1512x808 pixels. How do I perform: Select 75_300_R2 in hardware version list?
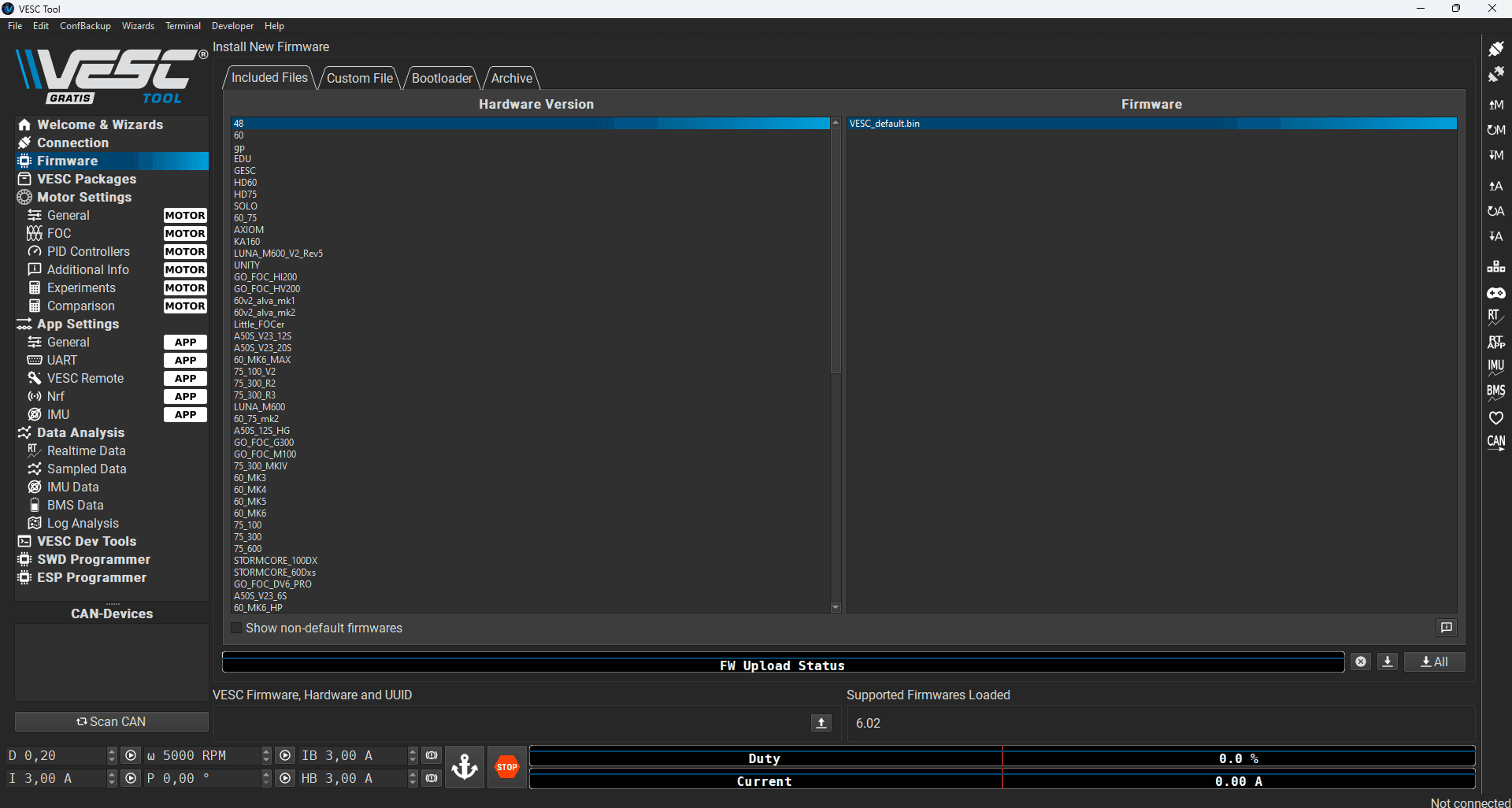point(254,384)
